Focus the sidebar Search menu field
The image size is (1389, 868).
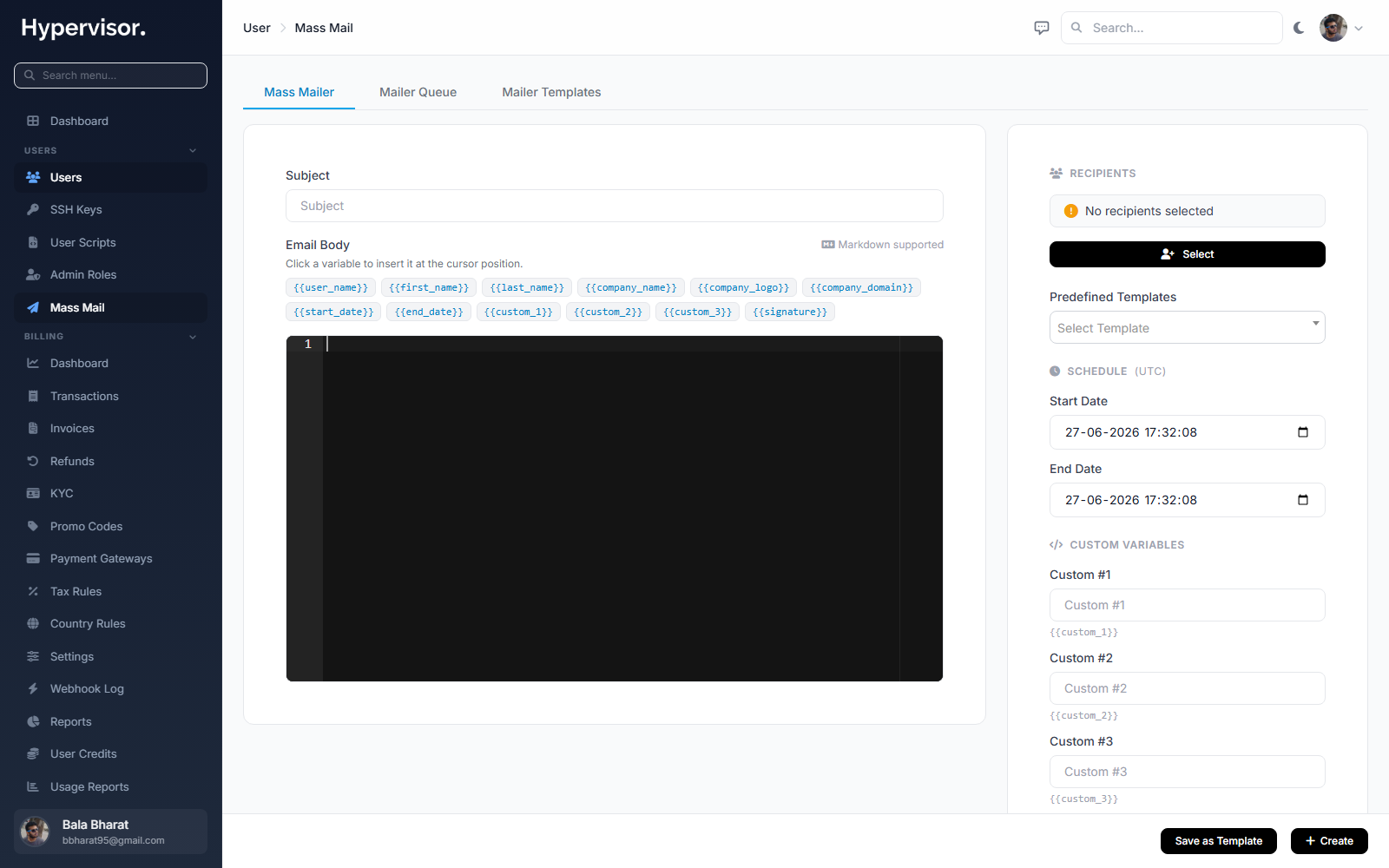coord(110,76)
